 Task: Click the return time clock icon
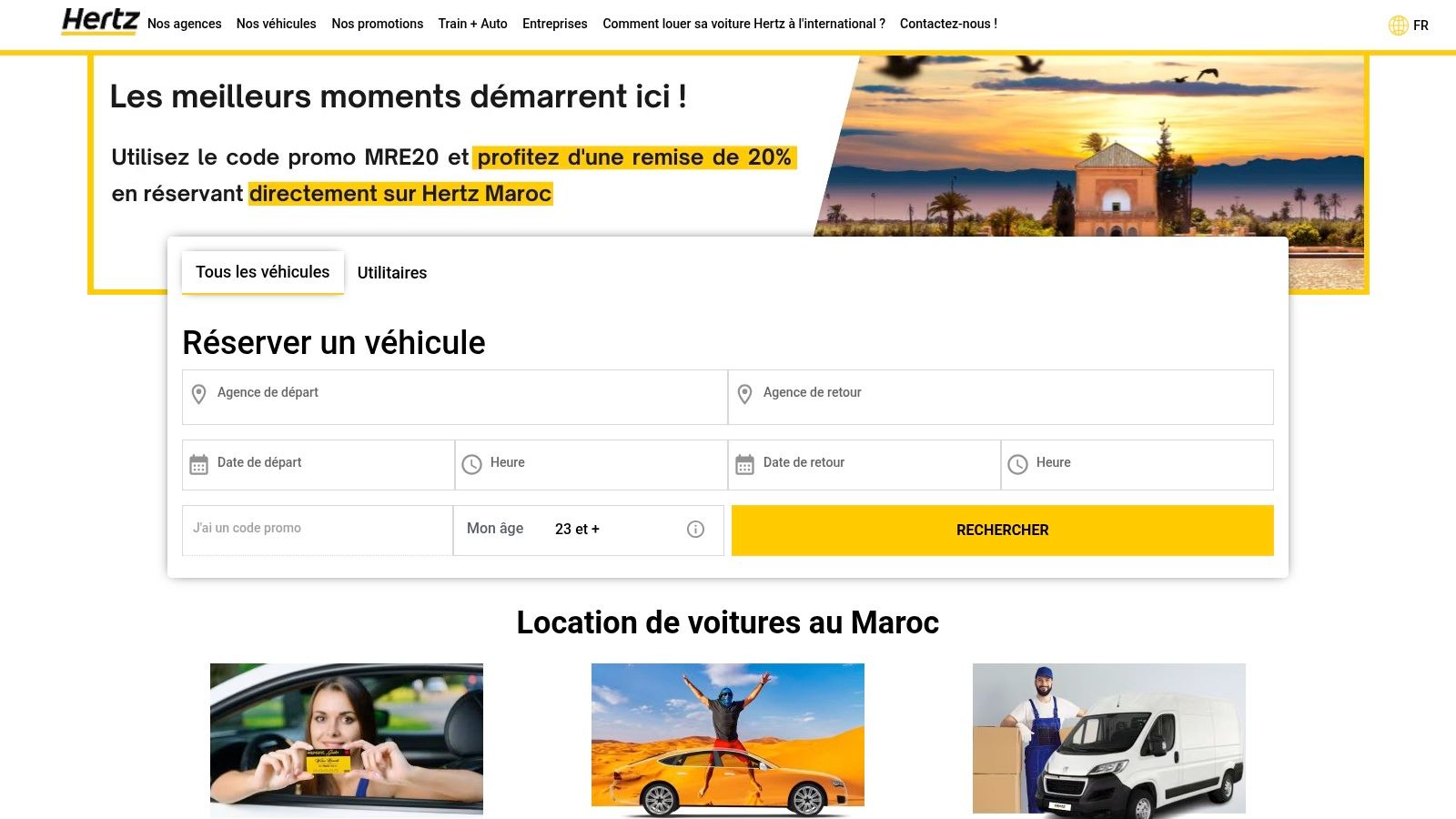click(x=1017, y=464)
